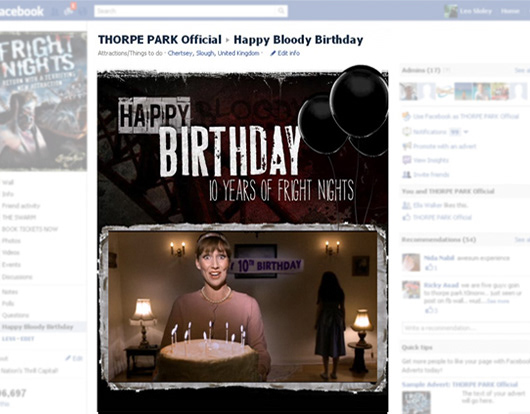Open the Discussions tab

17,277
